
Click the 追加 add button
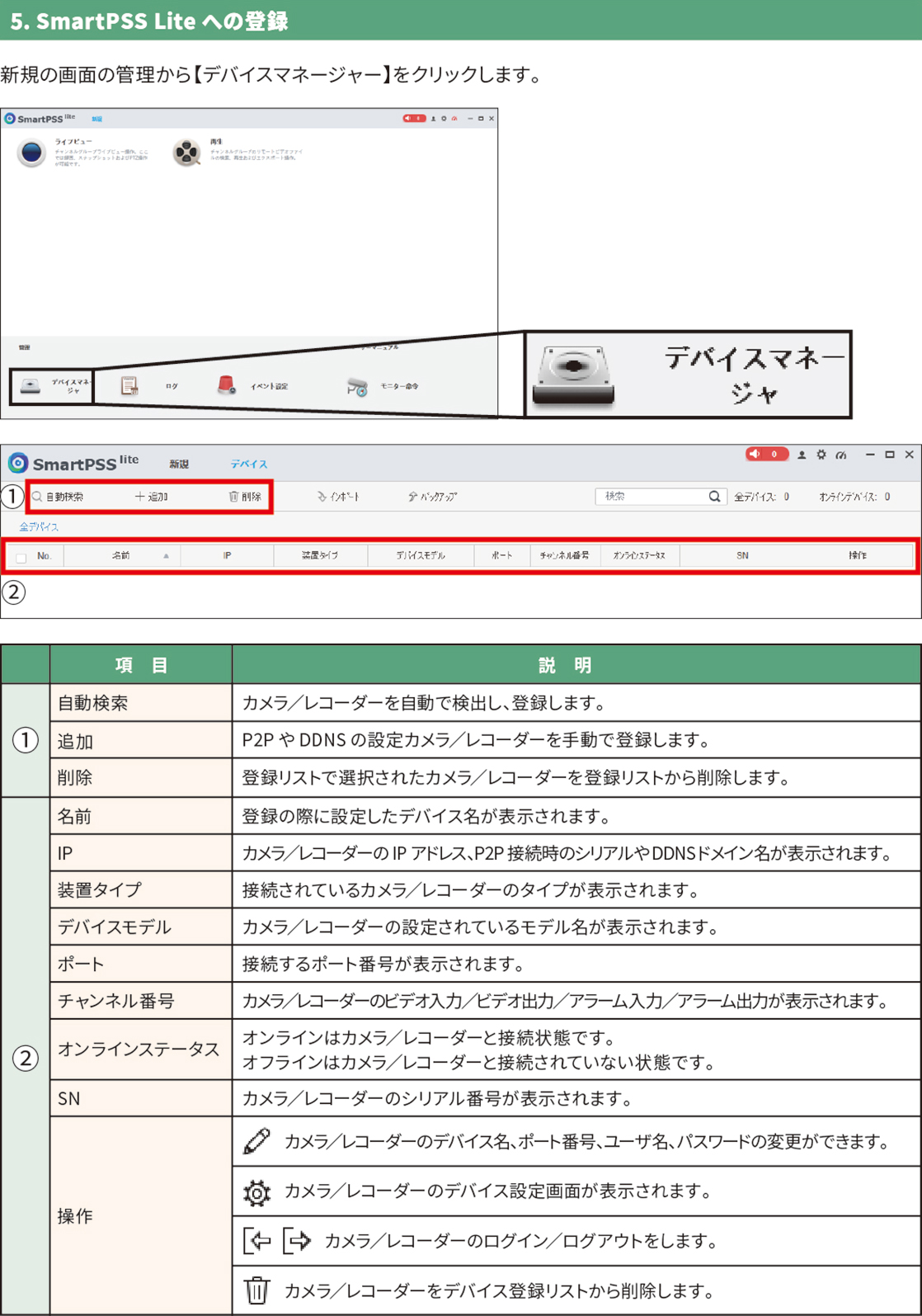[x=152, y=497]
